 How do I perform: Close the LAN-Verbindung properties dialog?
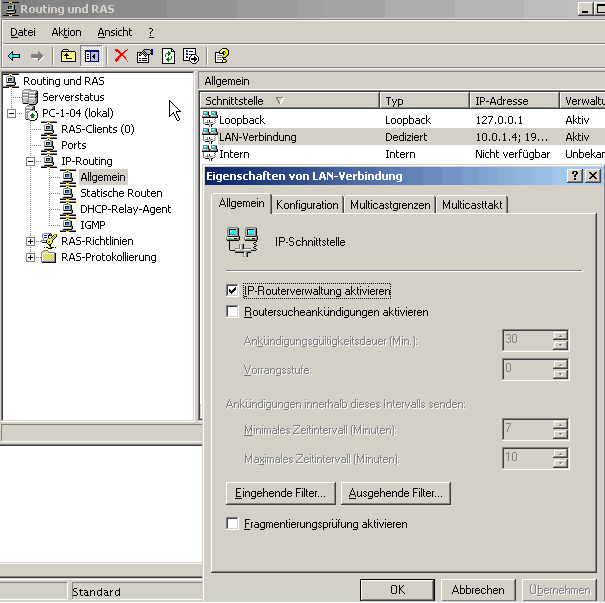coord(593,176)
